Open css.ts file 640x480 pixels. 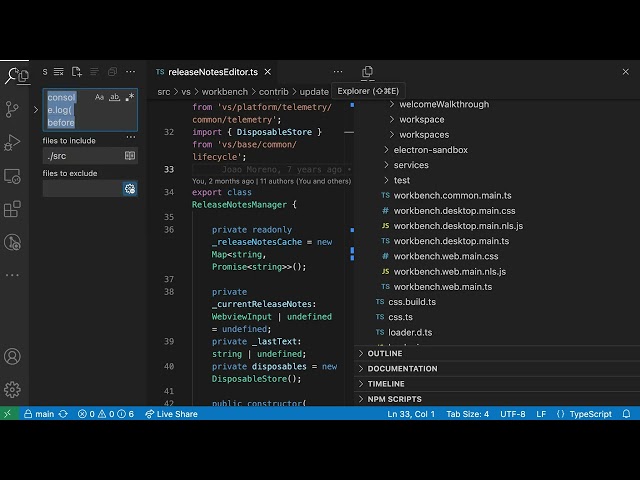click(x=400, y=317)
